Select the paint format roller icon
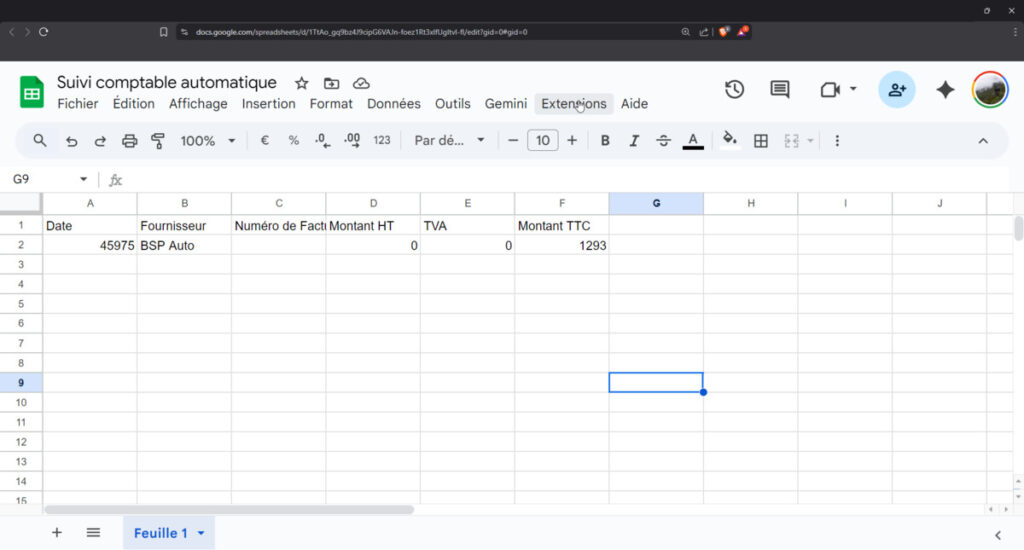 pyautogui.click(x=158, y=141)
